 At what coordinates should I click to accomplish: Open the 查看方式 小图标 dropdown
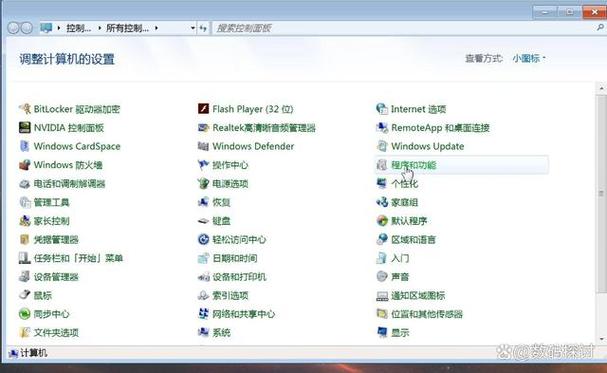tap(529, 58)
